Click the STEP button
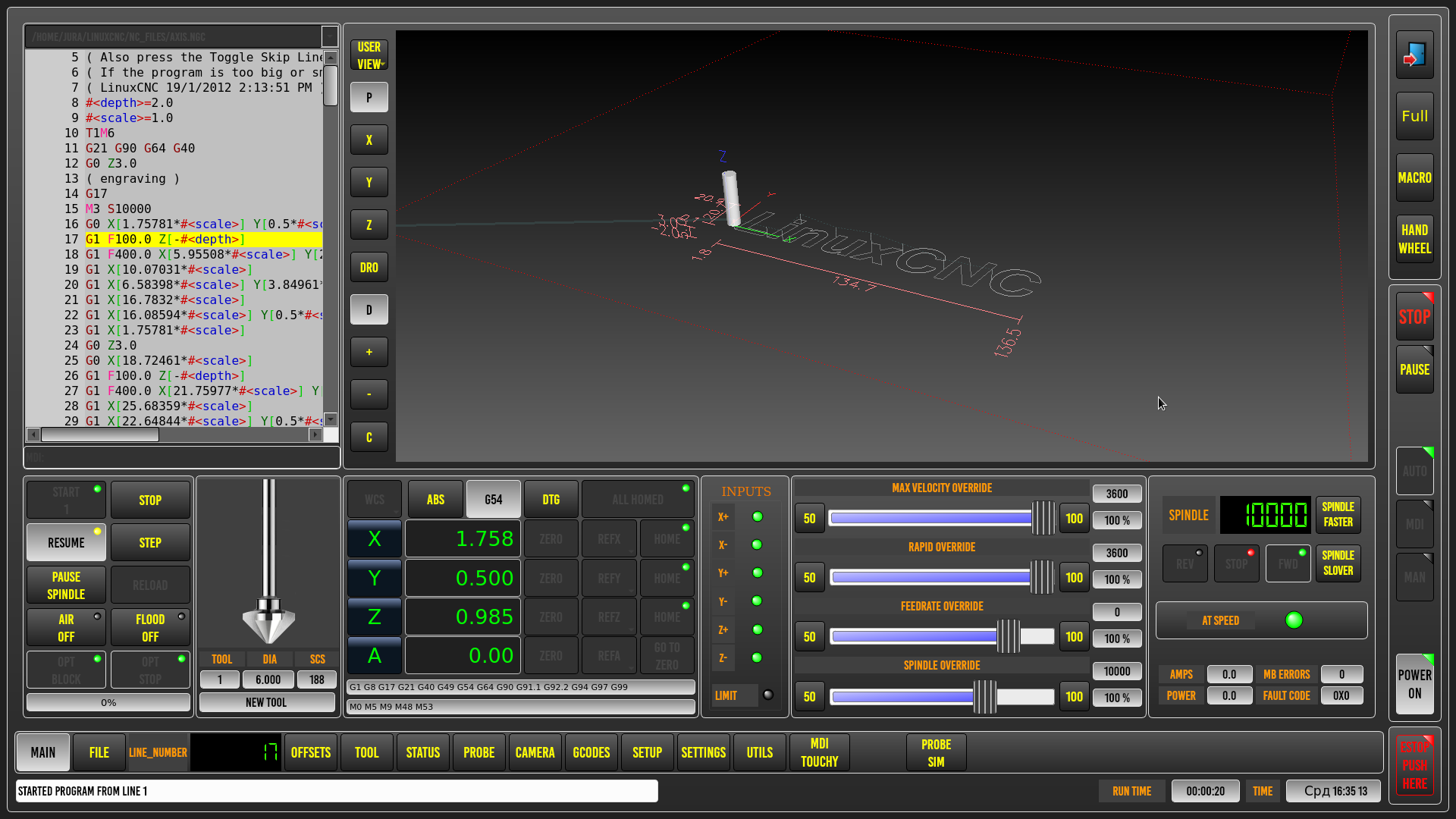Image resolution: width=1456 pixels, height=819 pixels. click(x=150, y=543)
